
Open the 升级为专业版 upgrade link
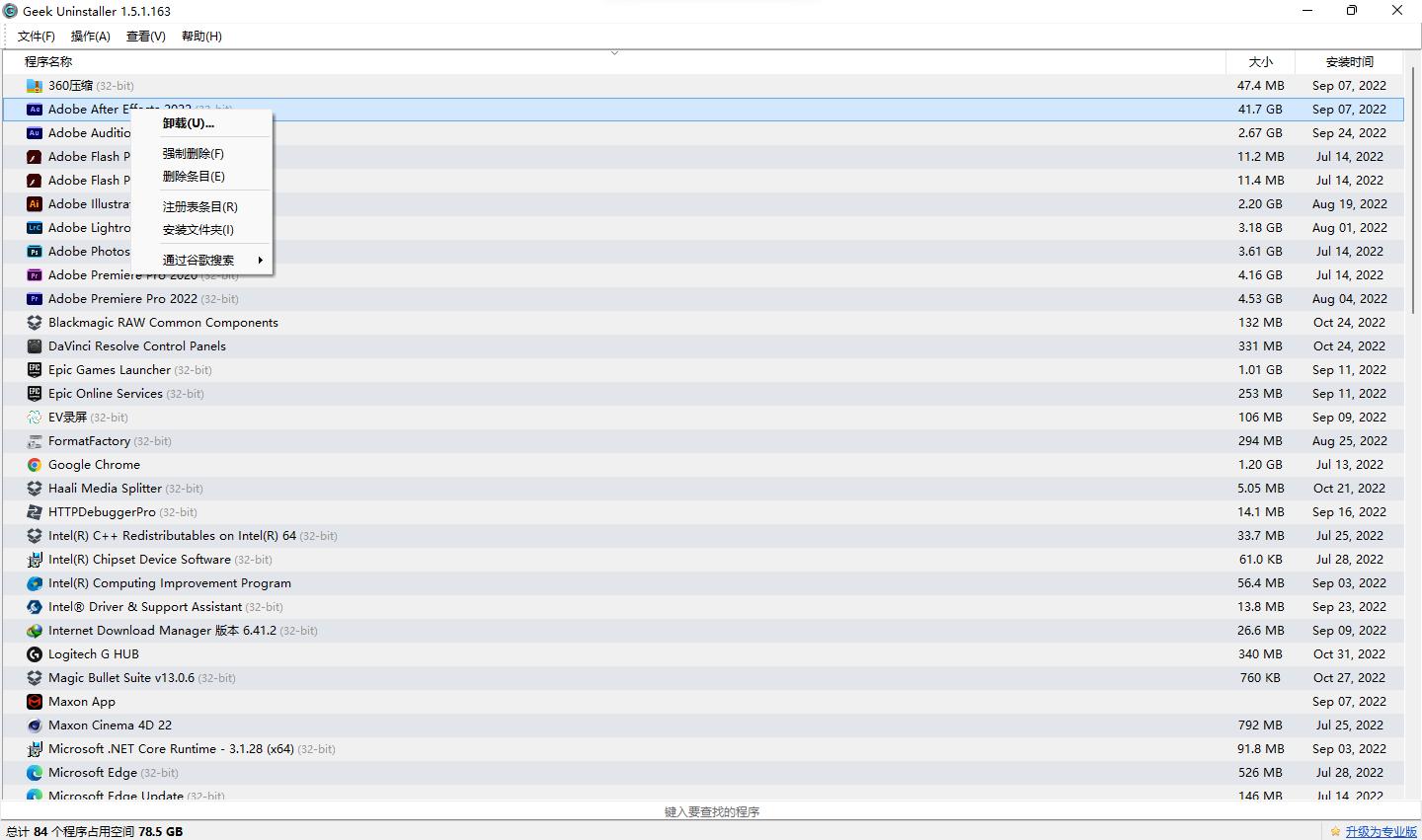(1381, 832)
